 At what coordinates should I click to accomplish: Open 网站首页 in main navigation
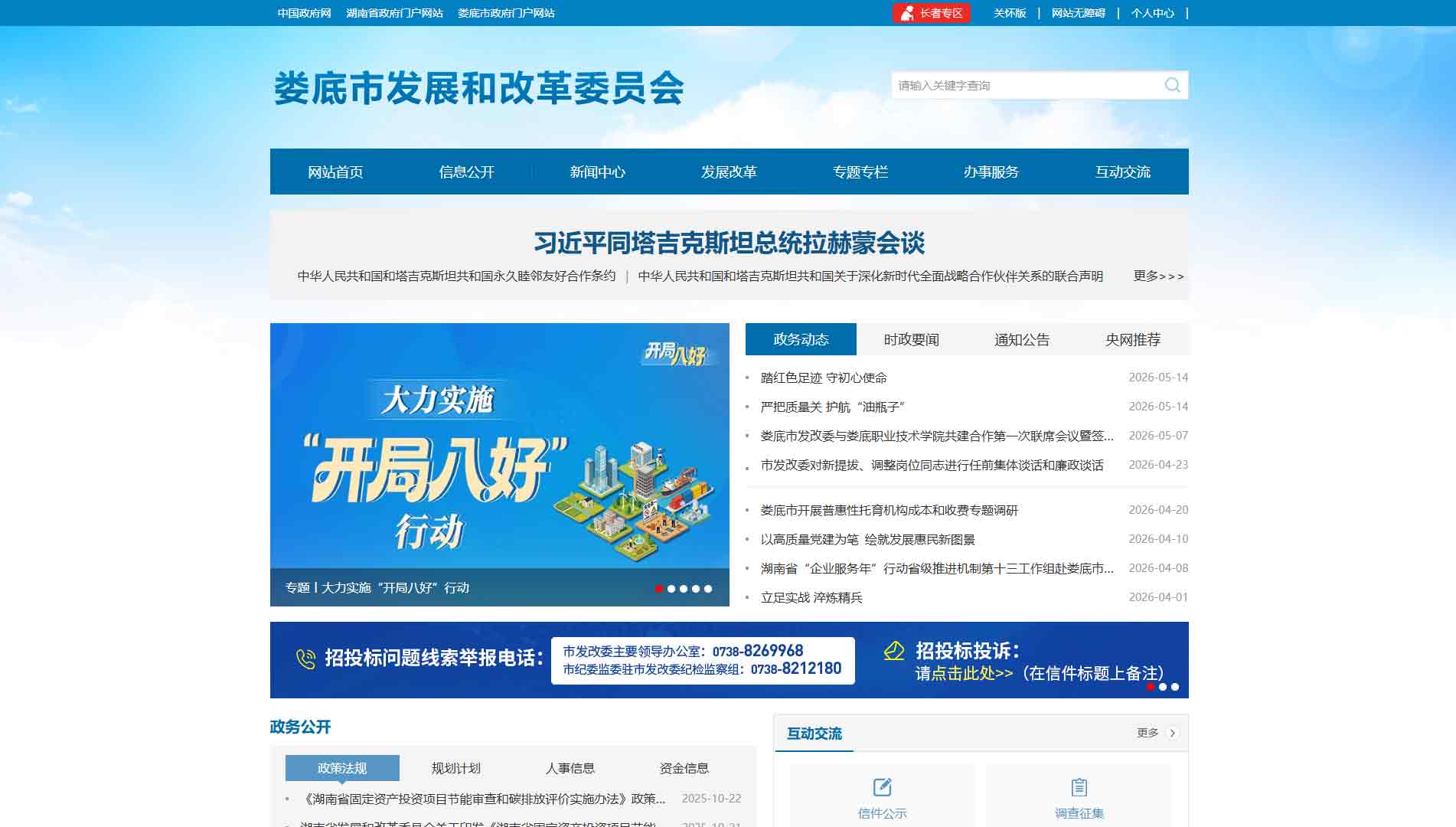[x=335, y=172]
